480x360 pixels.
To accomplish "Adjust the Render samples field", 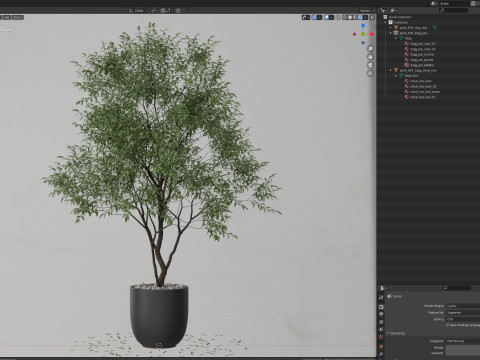I will coord(463,348).
